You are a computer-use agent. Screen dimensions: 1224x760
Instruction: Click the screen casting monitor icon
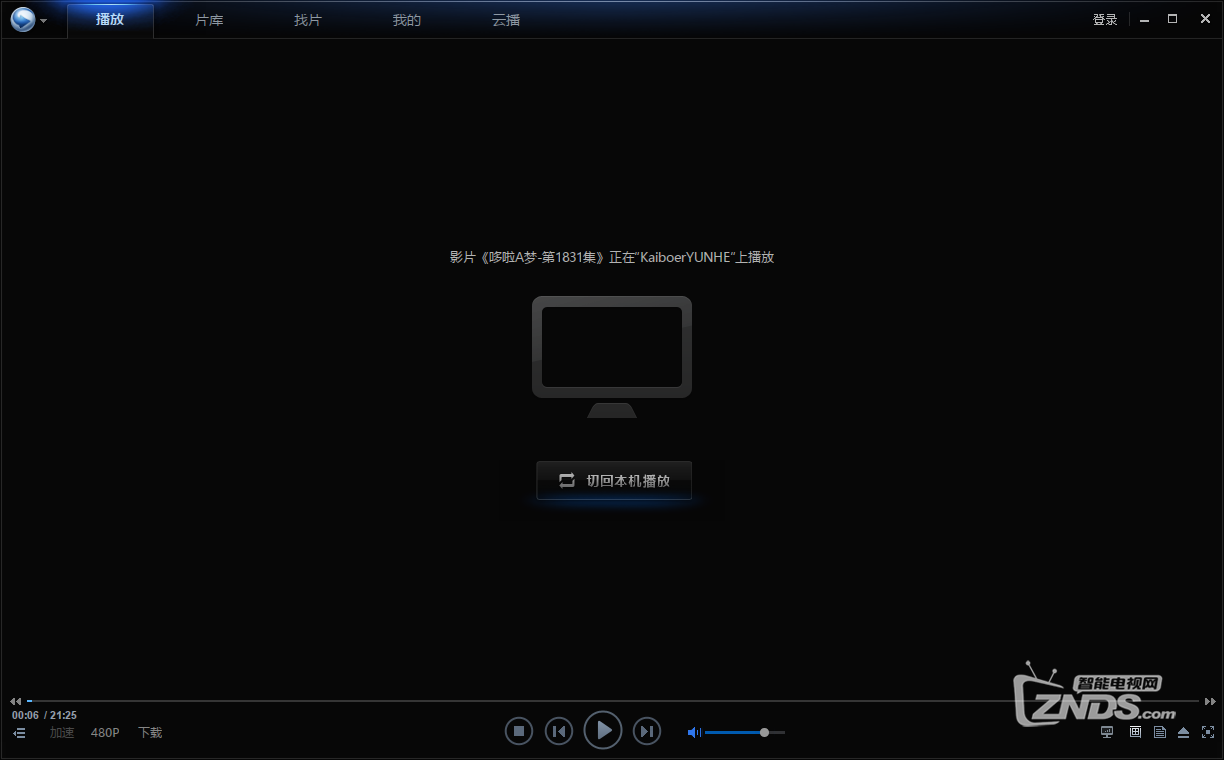coord(1107,732)
